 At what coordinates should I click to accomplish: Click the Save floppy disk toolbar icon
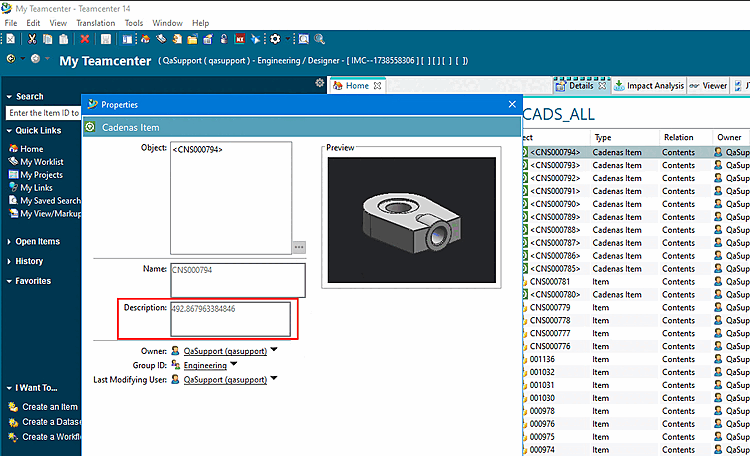(x=106, y=39)
